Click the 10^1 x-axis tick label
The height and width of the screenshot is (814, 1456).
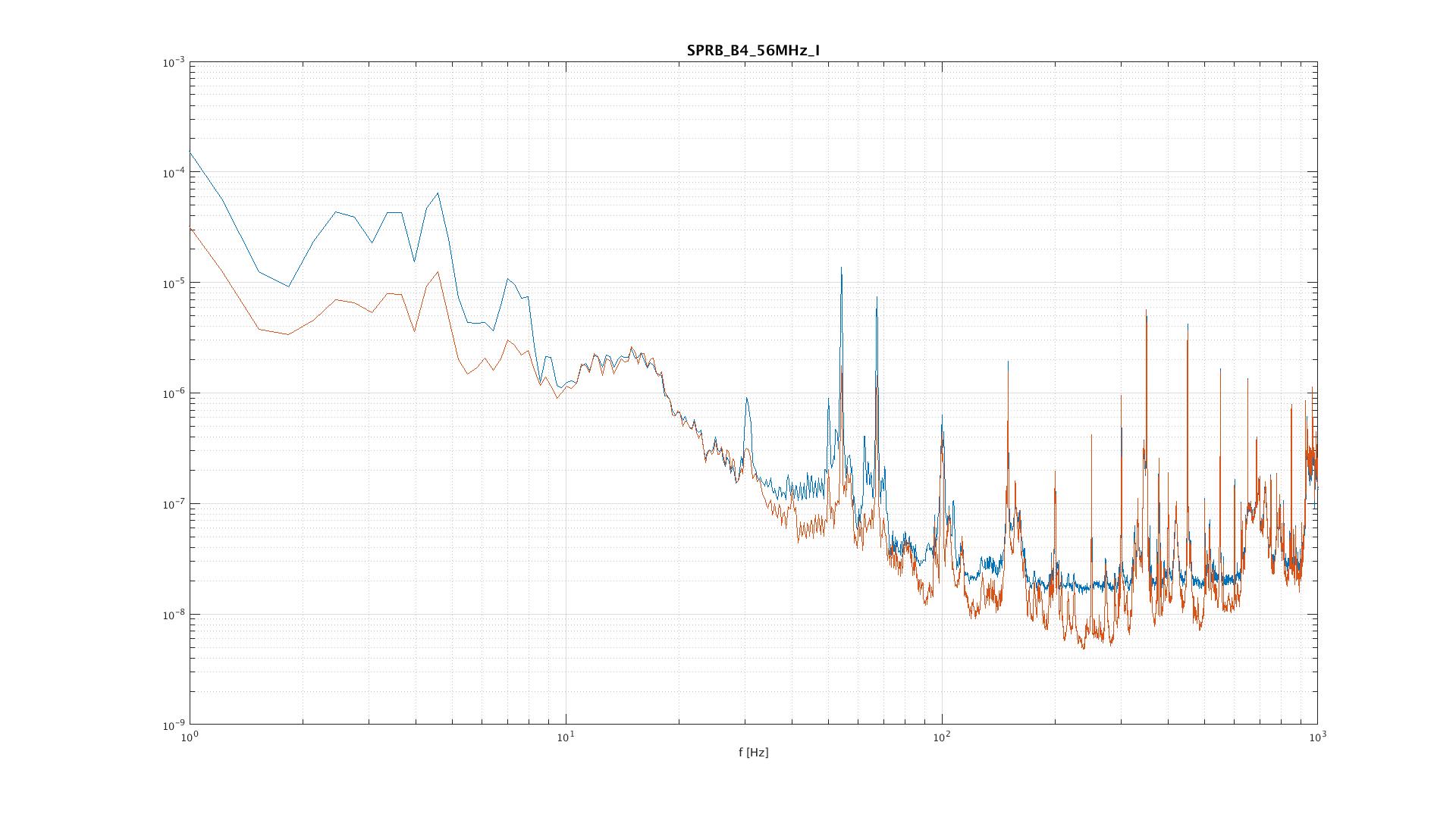(x=566, y=736)
